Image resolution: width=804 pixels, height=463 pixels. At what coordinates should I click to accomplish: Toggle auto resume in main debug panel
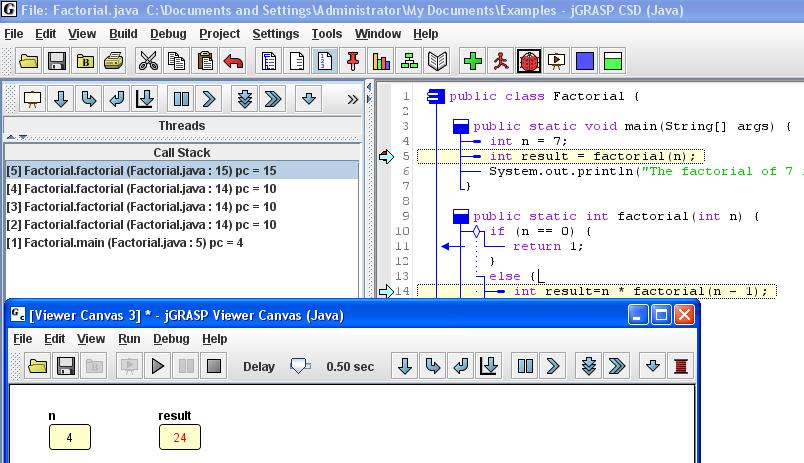[273, 98]
